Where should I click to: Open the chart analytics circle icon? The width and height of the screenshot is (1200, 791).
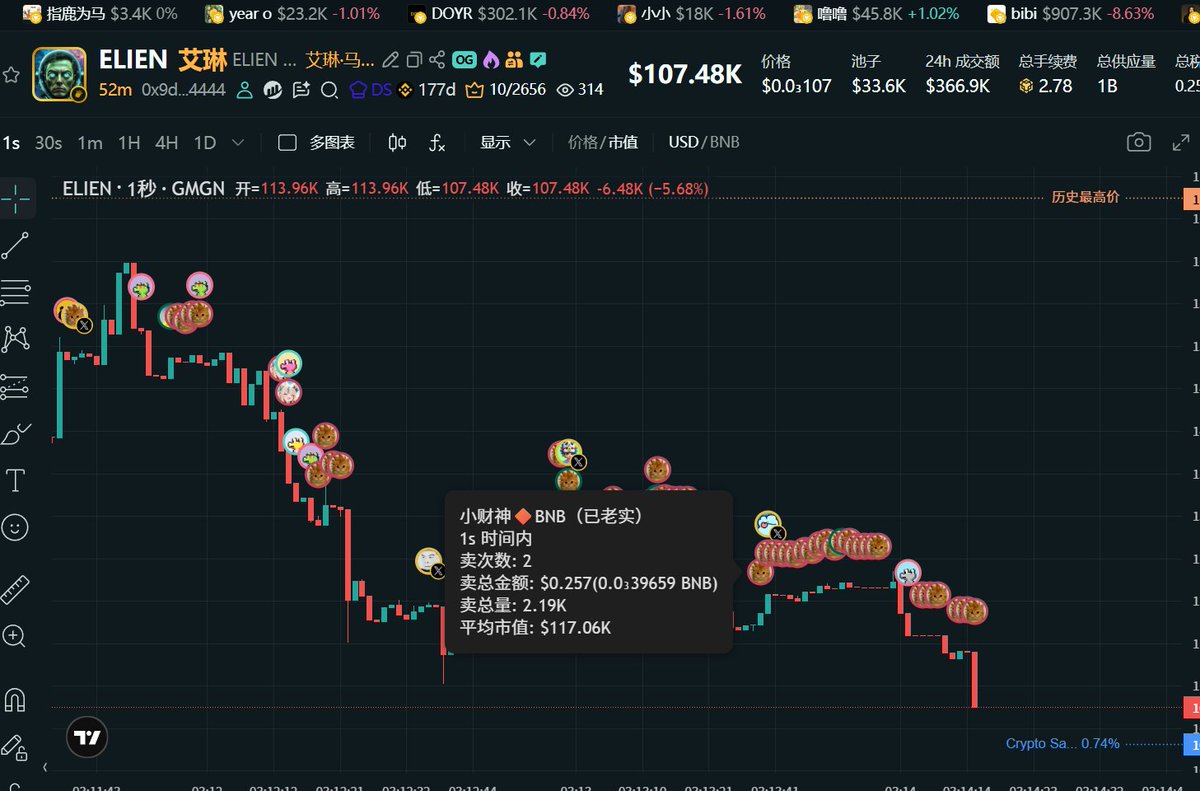point(272,90)
